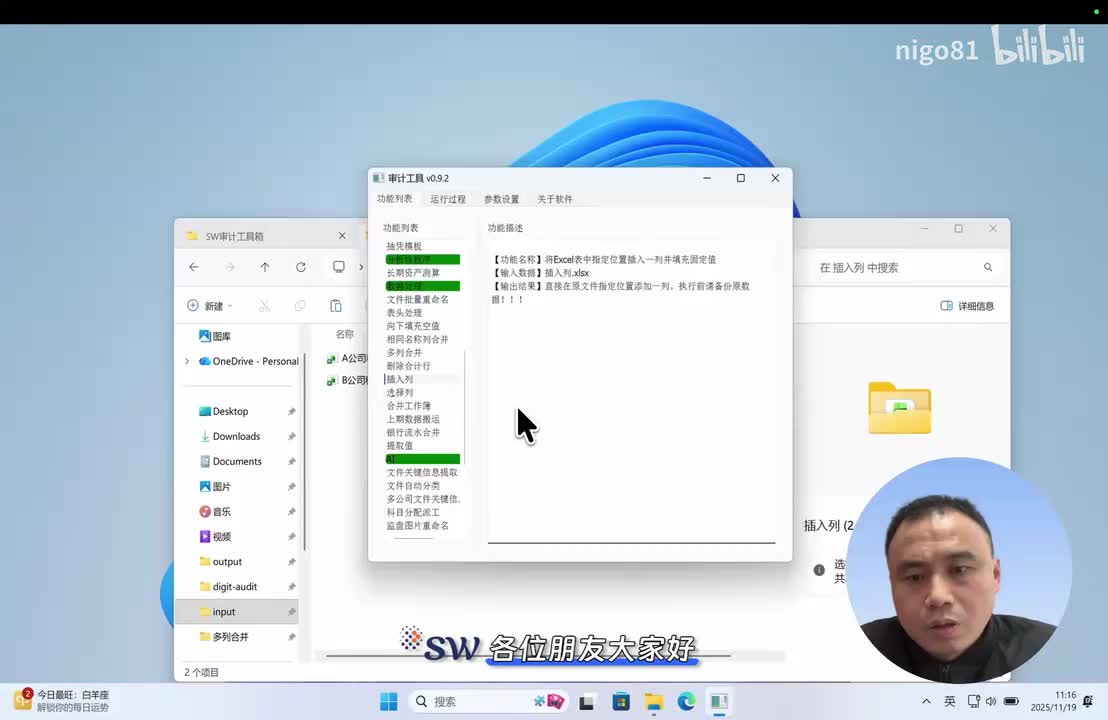This screenshot has height=720, width=1108.
Task: Click the 审计工具 app icon in taskbar
Action: click(x=719, y=702)
